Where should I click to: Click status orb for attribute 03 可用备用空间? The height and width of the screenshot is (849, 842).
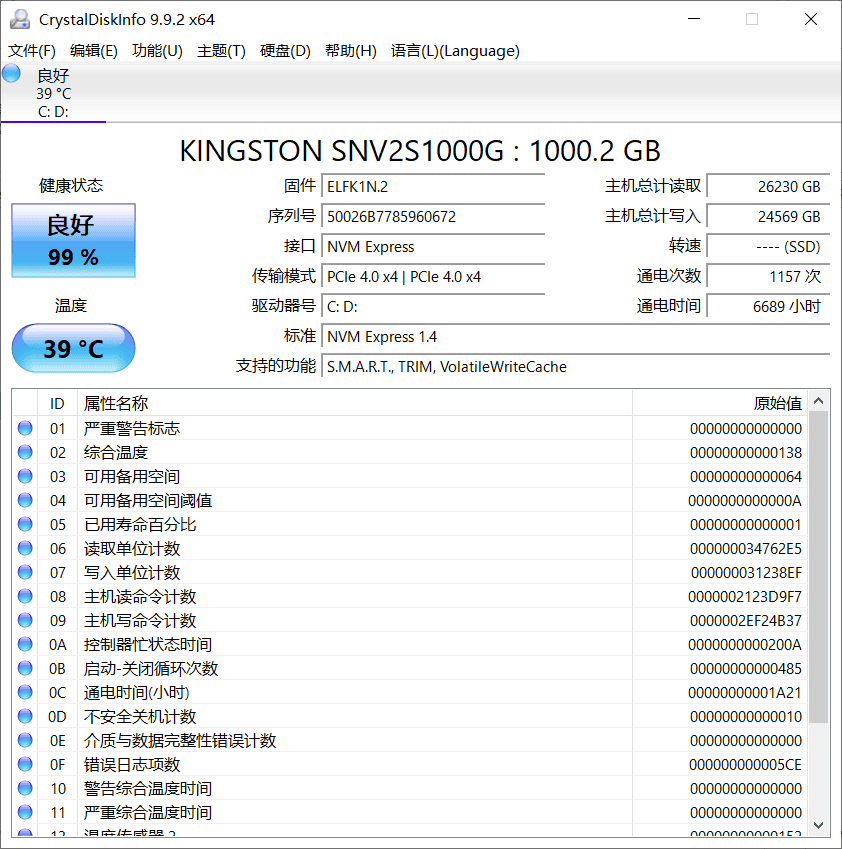25,476
